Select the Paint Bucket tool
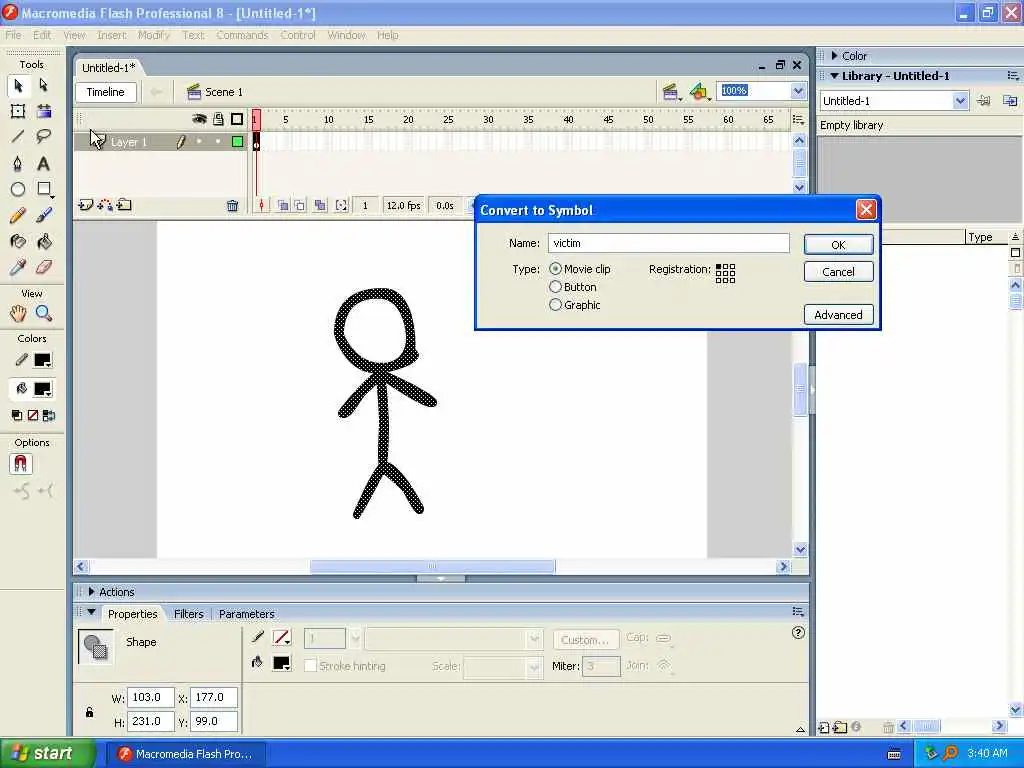 point(44,242)
